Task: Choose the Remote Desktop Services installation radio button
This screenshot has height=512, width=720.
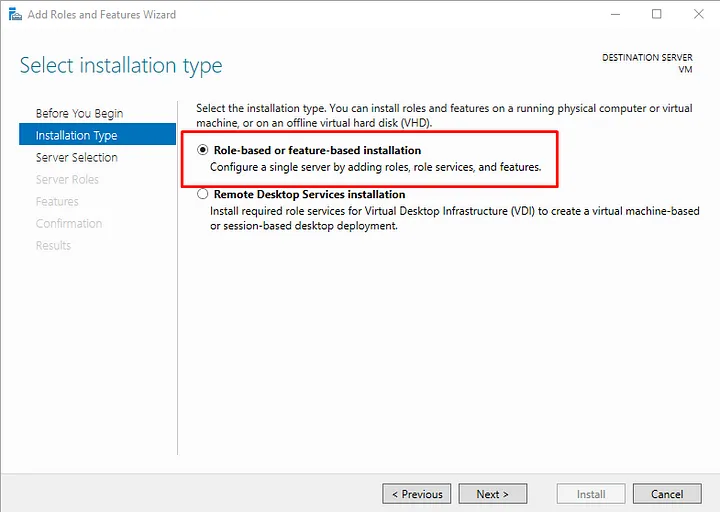Action: click(204, 195)
